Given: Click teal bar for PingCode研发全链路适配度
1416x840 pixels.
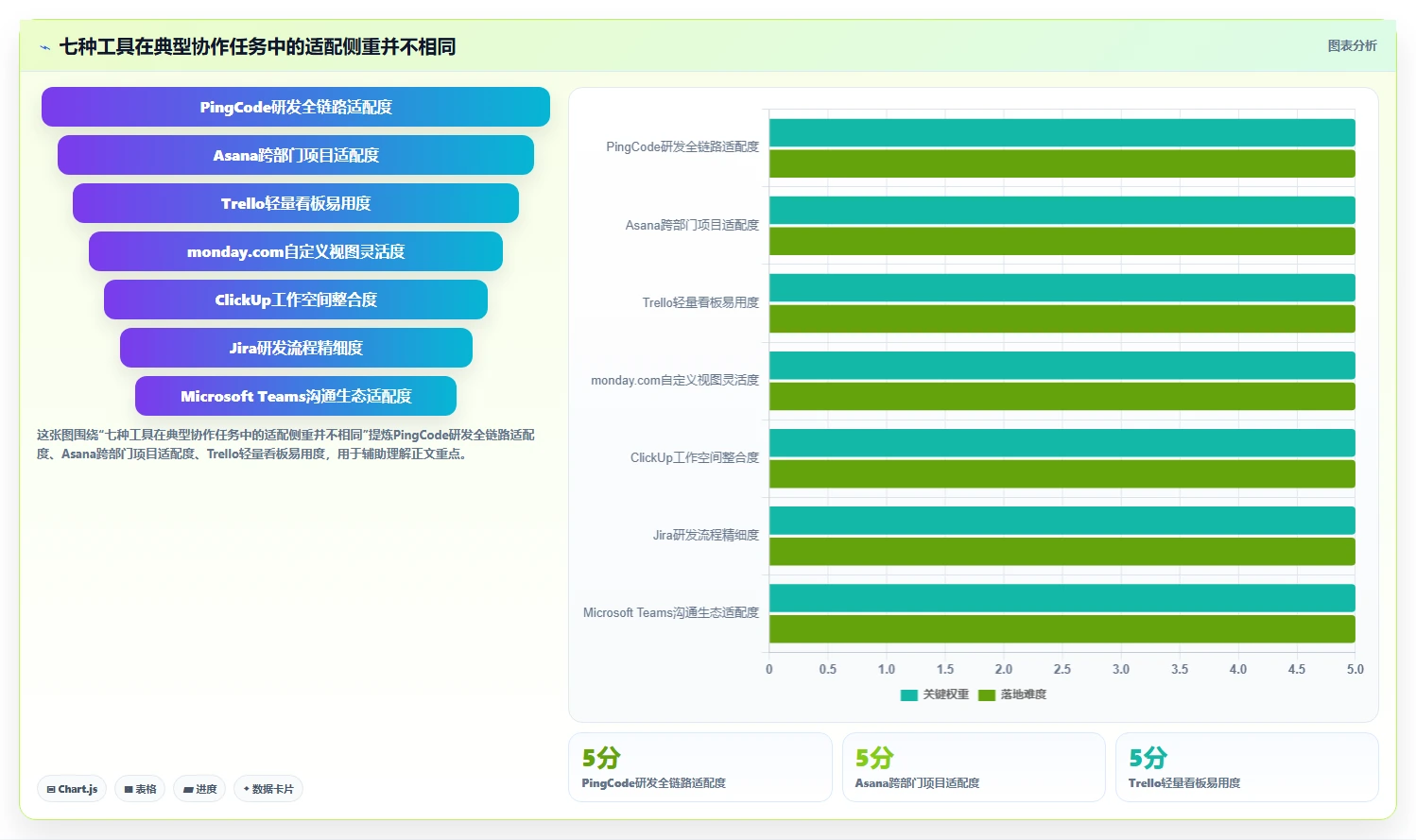Looking at the screenshot, I should pyautogui.click(x=1062, y=132).
